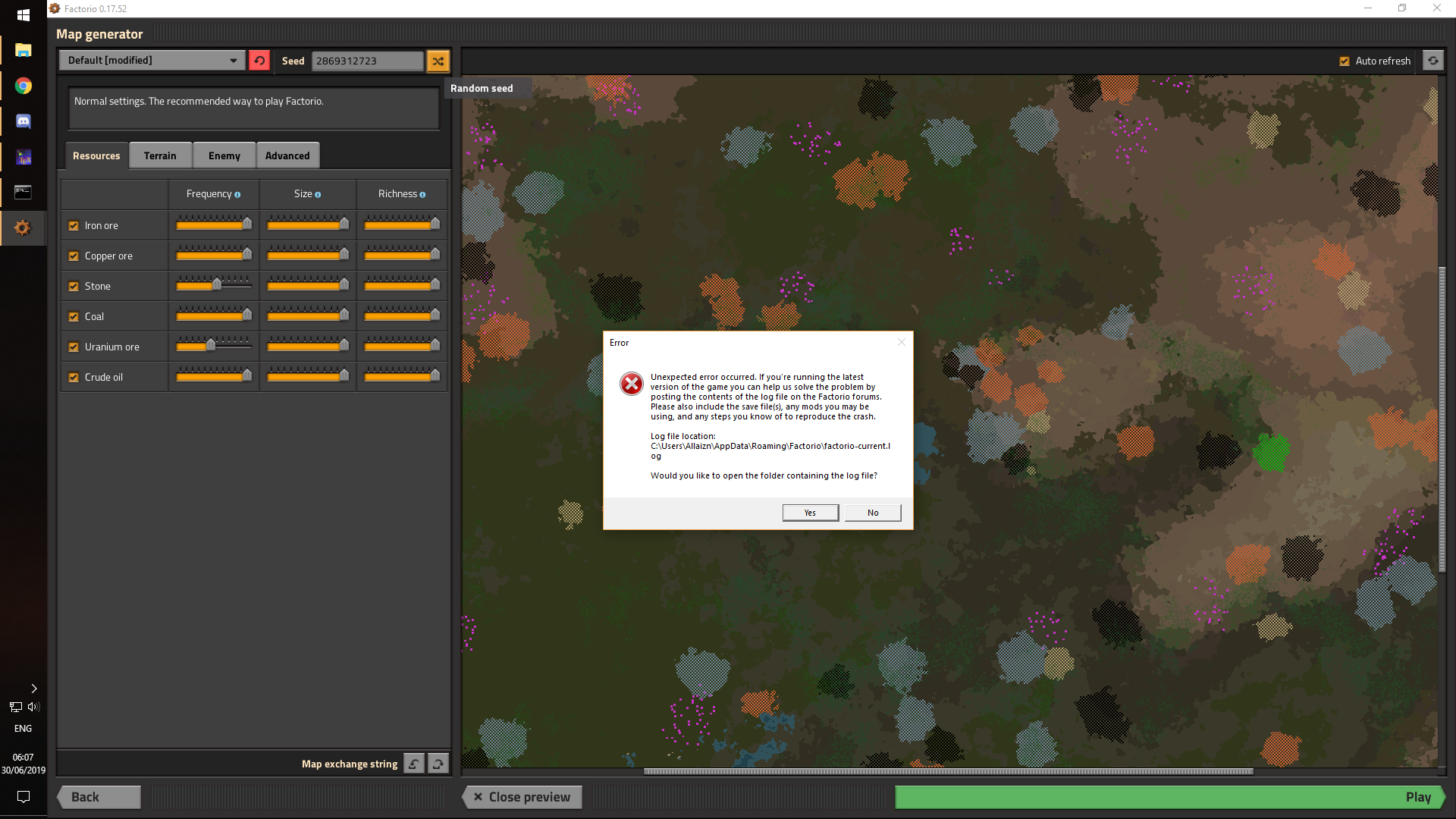Click Yes to open the log folder
This screenshot has width=1456, height=819.
tap(810, 513)
